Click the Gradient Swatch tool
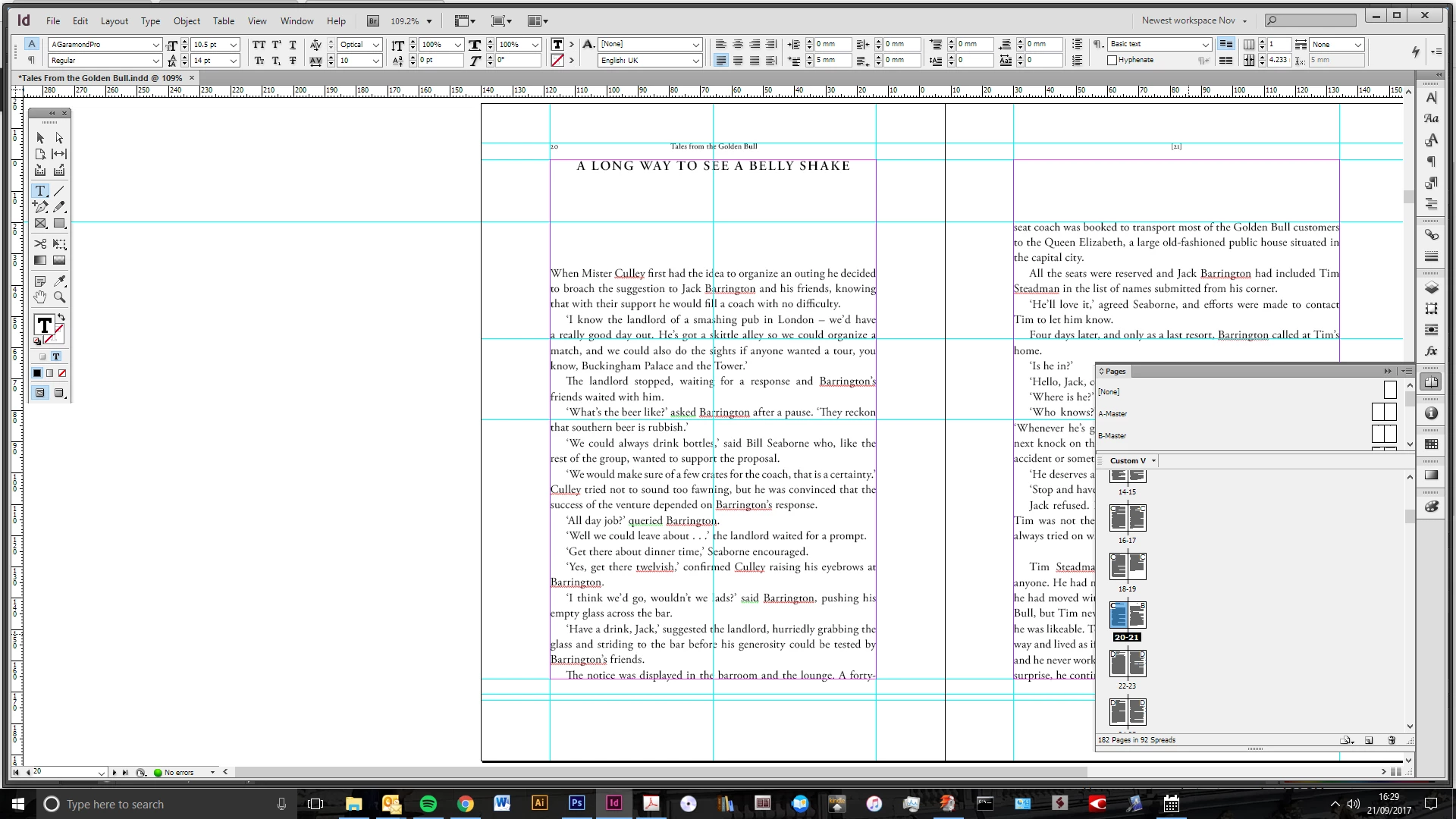The height and width of the screenshot is (819, 1456). pyautogui.click(x=40, y=260)
